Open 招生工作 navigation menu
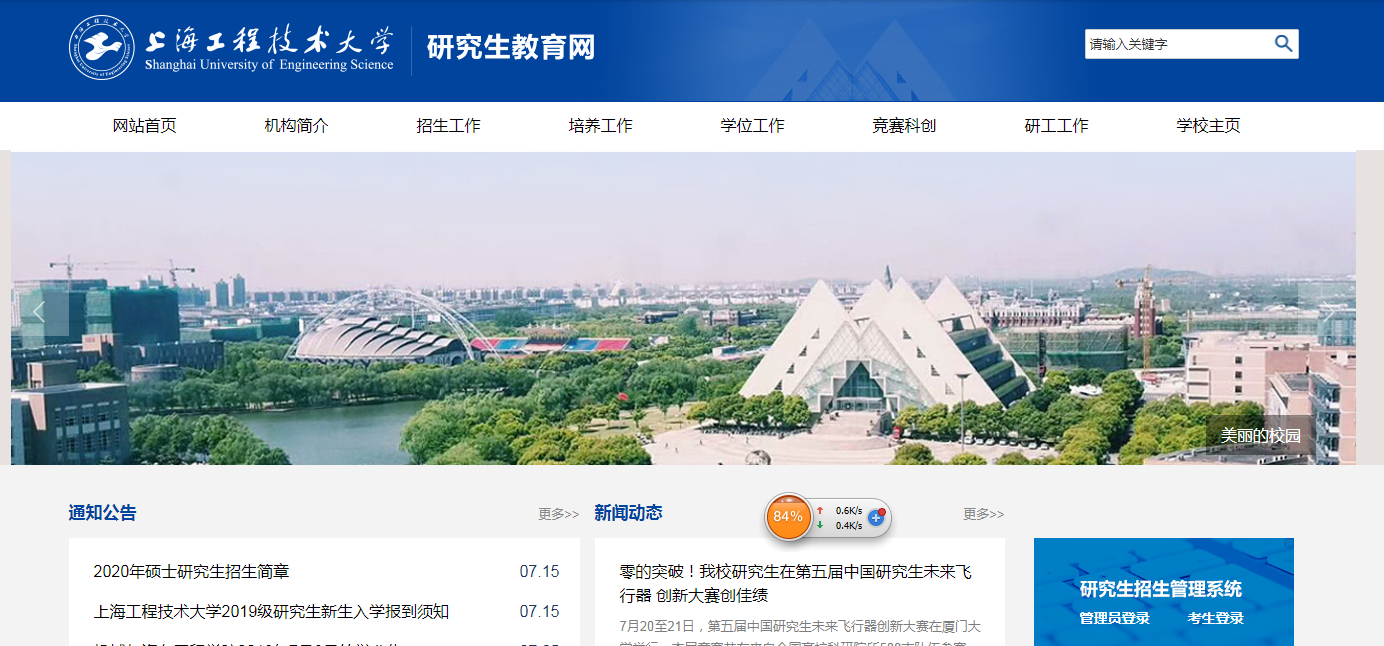 coord(449,126)
